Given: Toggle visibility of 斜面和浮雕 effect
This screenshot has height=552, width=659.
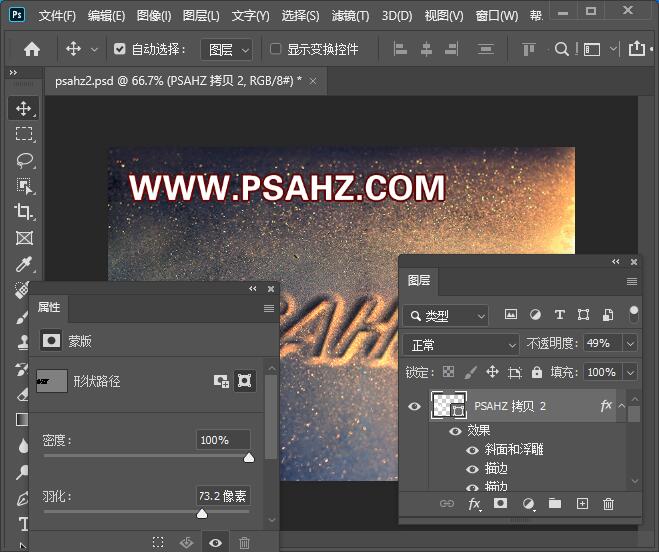Looking at the screenshot, I should (472, 450).
